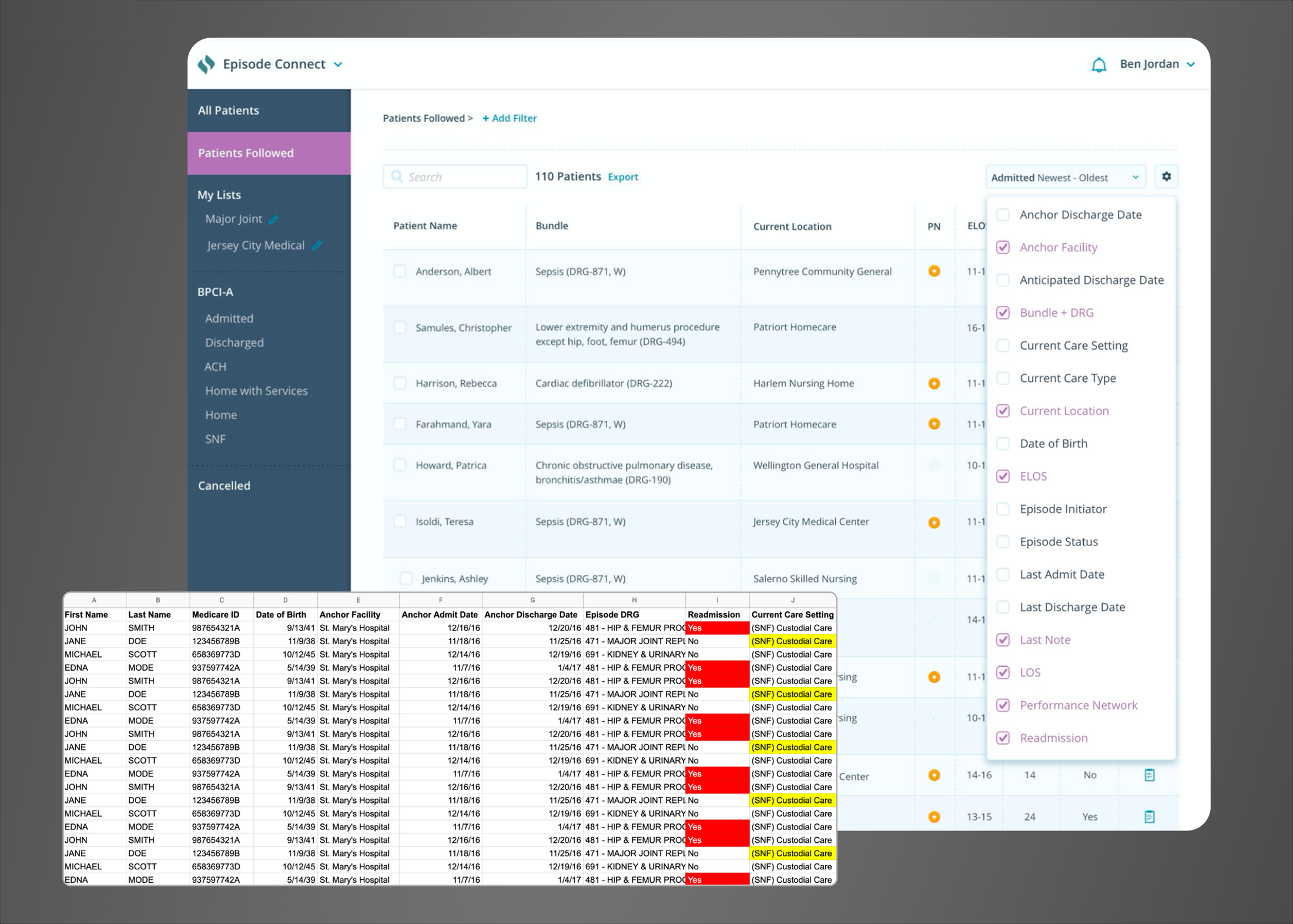This screenshot has width=1293, height=924.
Task: Check Current Care Setting option
Action: (x=1003, y=346)
